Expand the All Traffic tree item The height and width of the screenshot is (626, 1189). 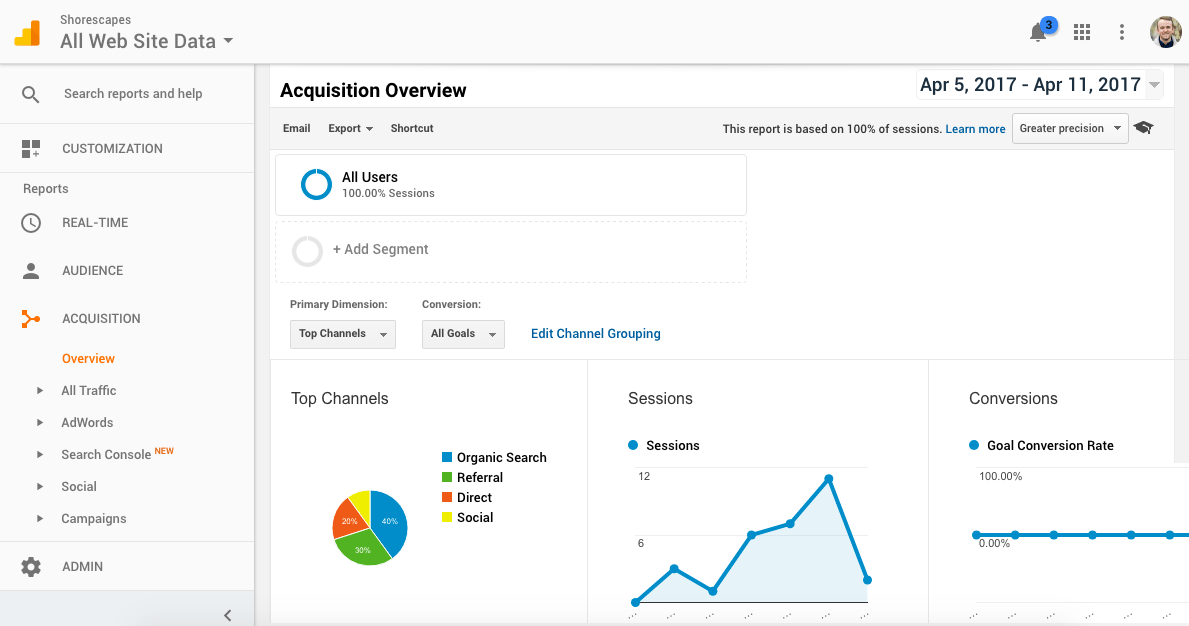(x=40, y=391)
